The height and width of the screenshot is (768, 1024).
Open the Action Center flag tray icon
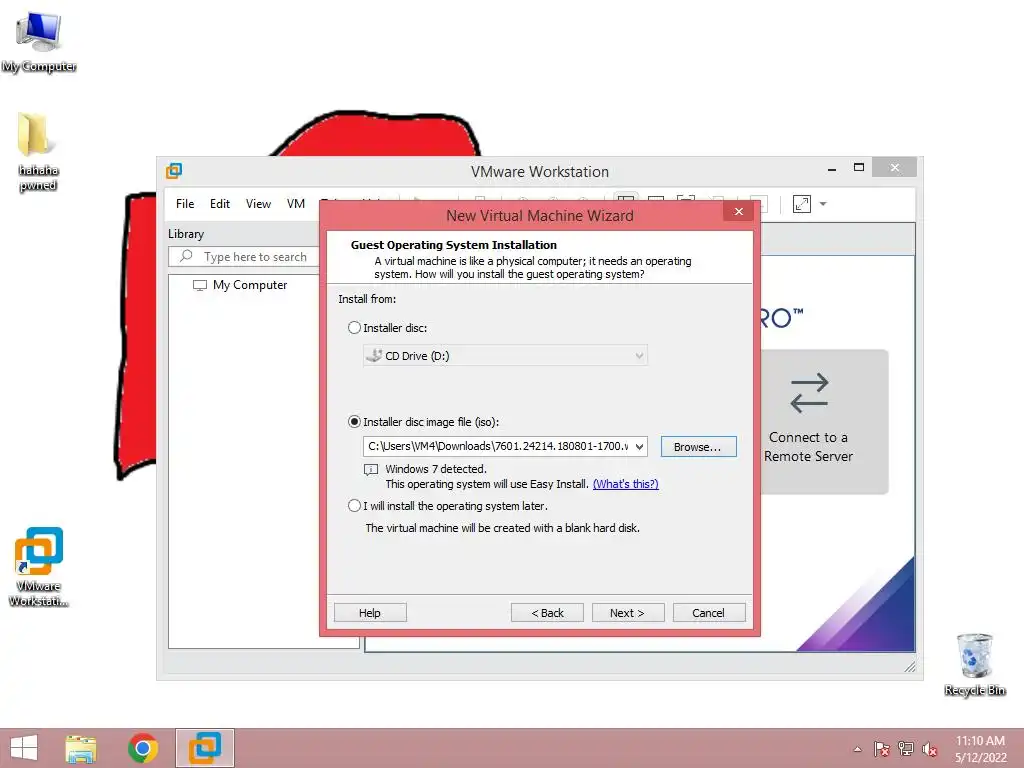tap(881, 749)
